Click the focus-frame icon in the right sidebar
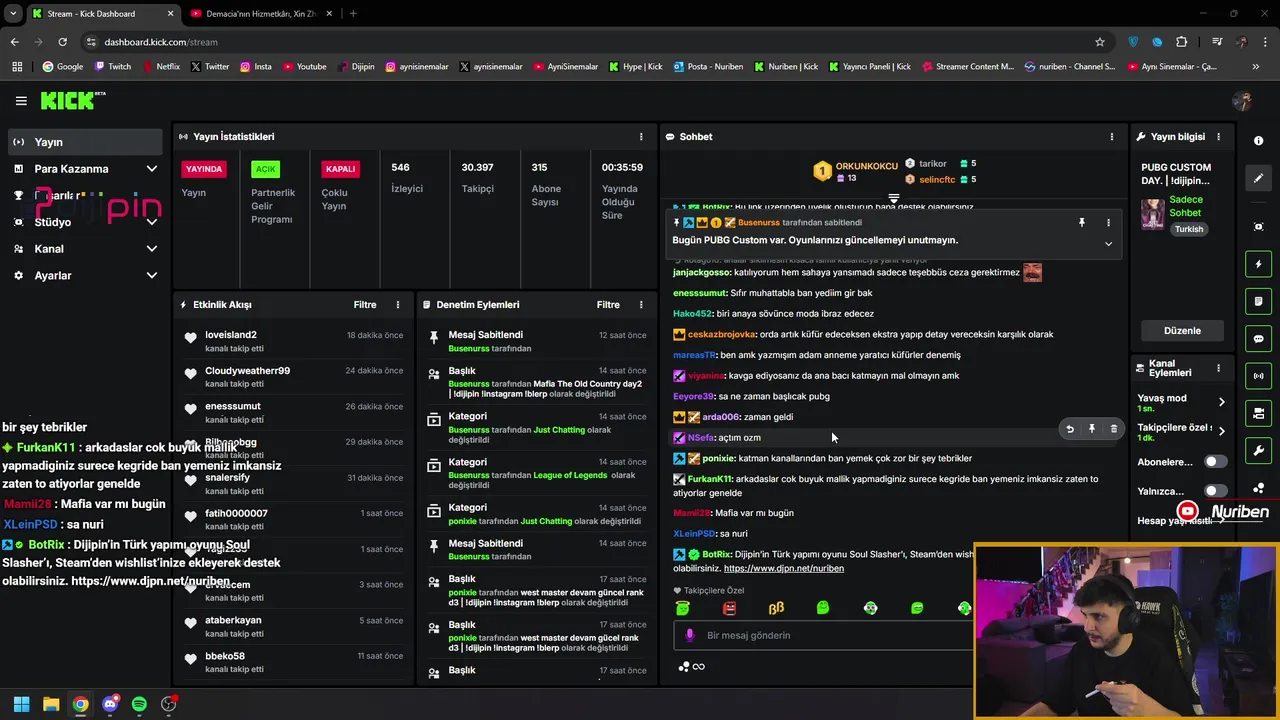1280x720 pixels. (1259, 227)
